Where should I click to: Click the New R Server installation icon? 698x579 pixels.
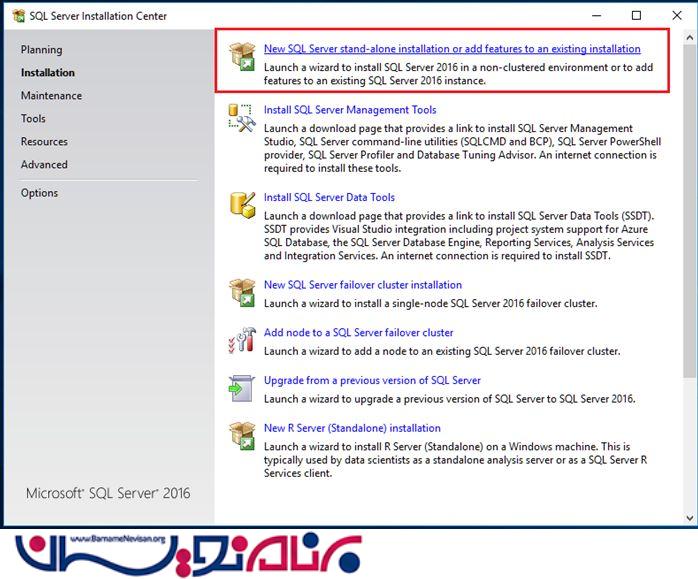pyautogui.click(x=242, y=437)
